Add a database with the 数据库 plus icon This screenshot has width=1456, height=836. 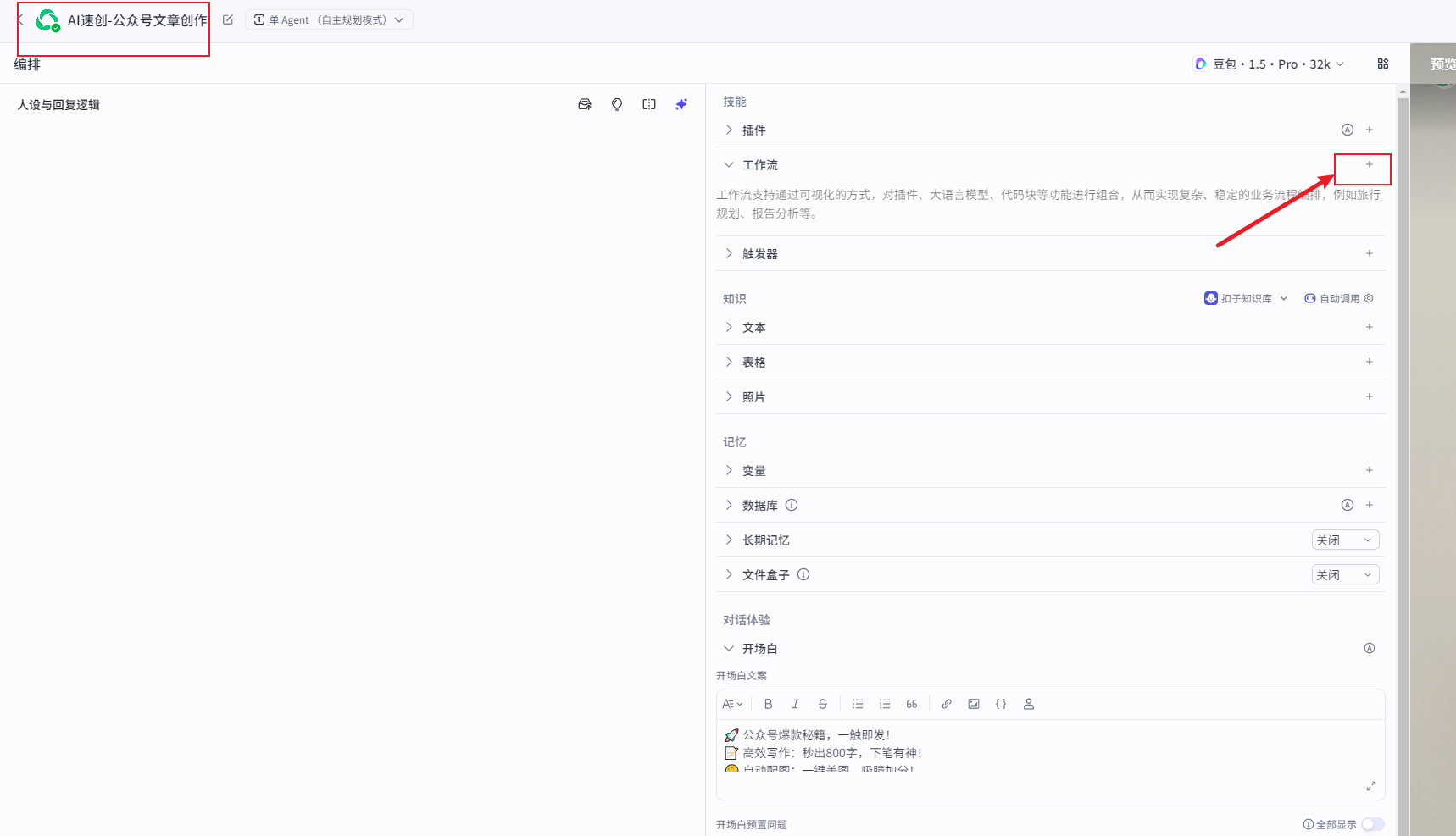pos(1370,505)
